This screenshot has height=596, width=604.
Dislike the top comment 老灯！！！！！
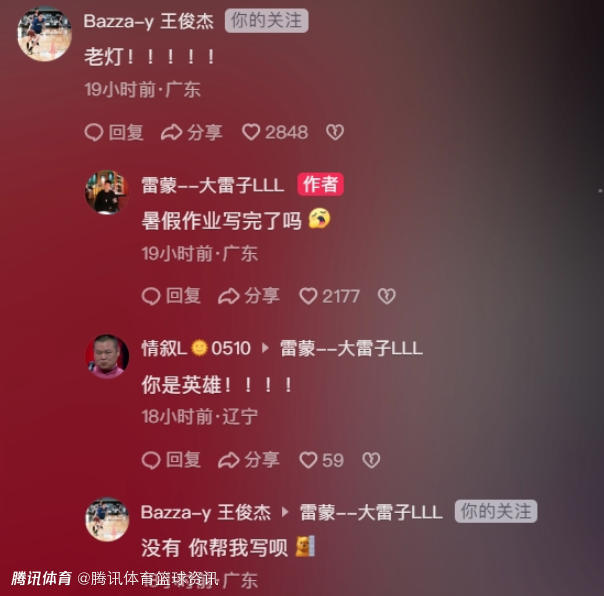[335, 132]
